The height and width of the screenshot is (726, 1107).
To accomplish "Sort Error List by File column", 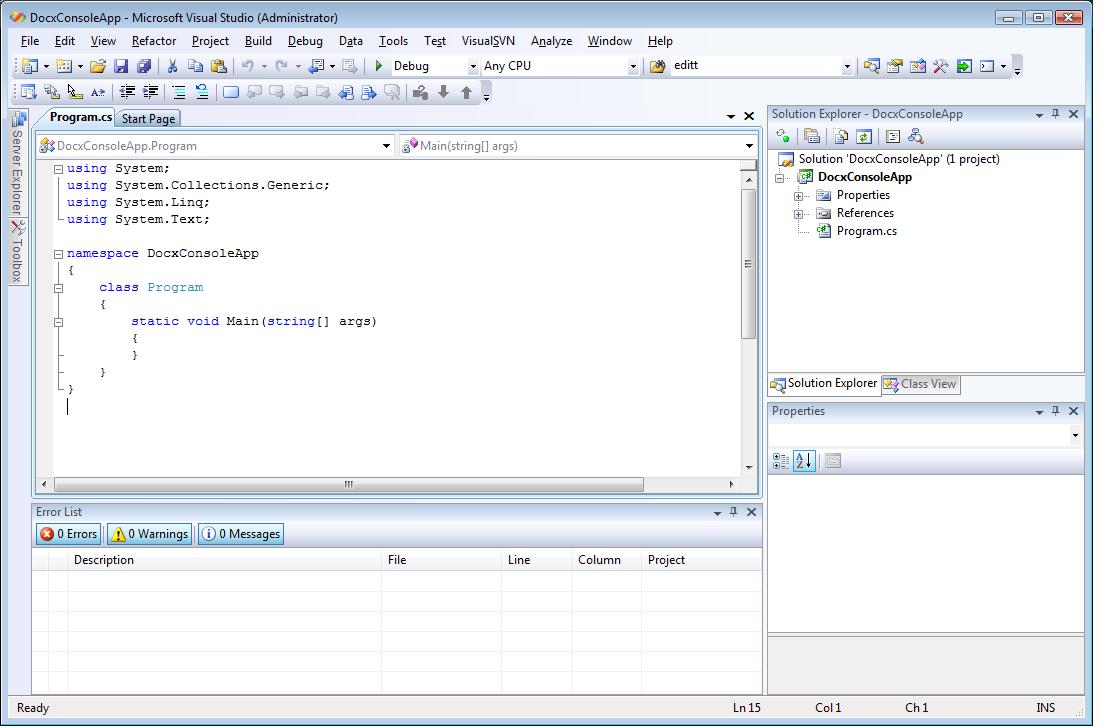I will (442, 560).
